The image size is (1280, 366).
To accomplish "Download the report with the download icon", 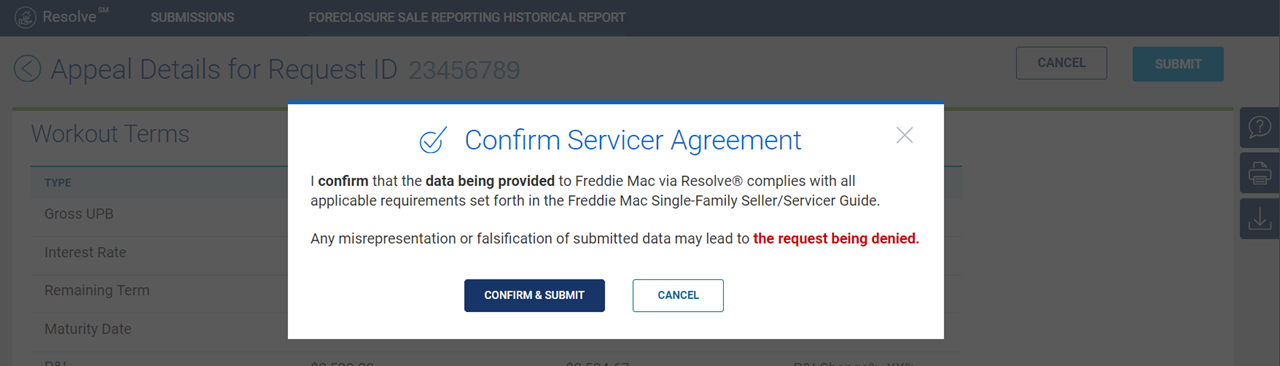I will coord(1260,219).
